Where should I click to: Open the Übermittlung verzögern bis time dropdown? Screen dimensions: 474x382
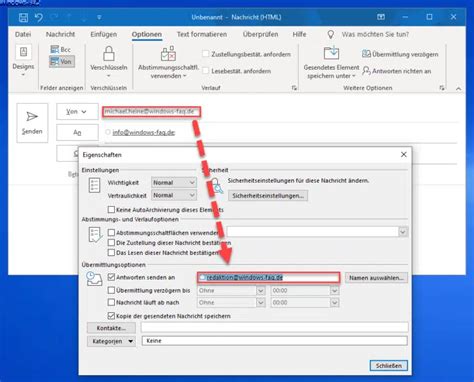(x=334, y=291)
